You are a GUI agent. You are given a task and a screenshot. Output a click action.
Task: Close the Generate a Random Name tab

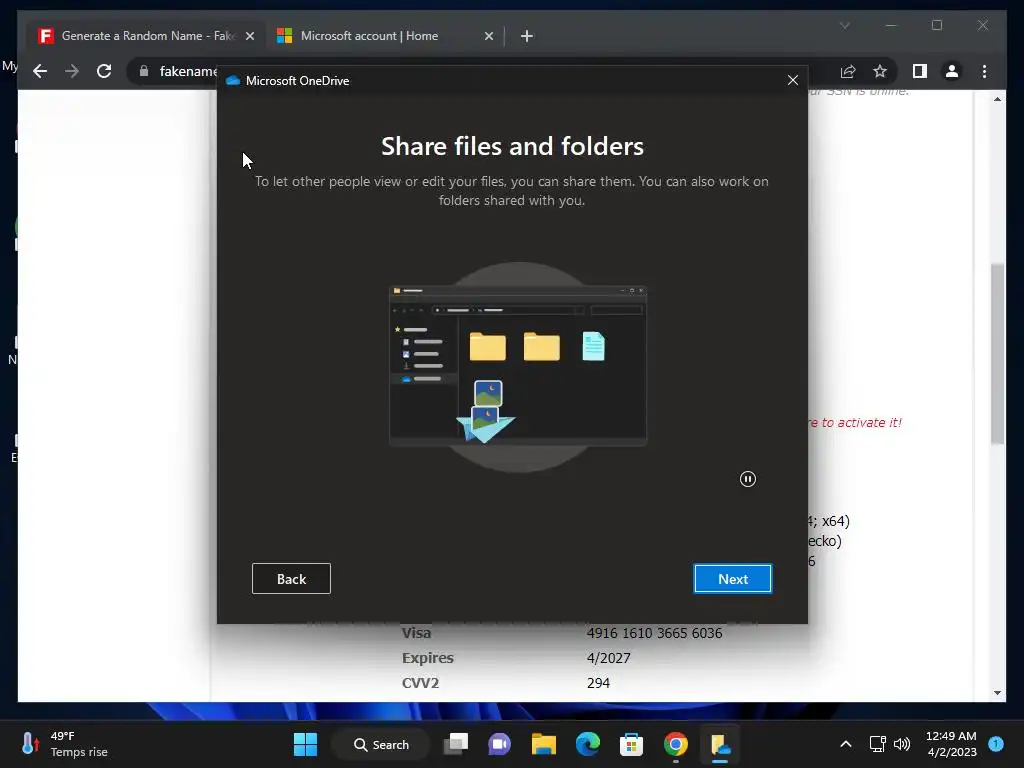tap(249, 36)
